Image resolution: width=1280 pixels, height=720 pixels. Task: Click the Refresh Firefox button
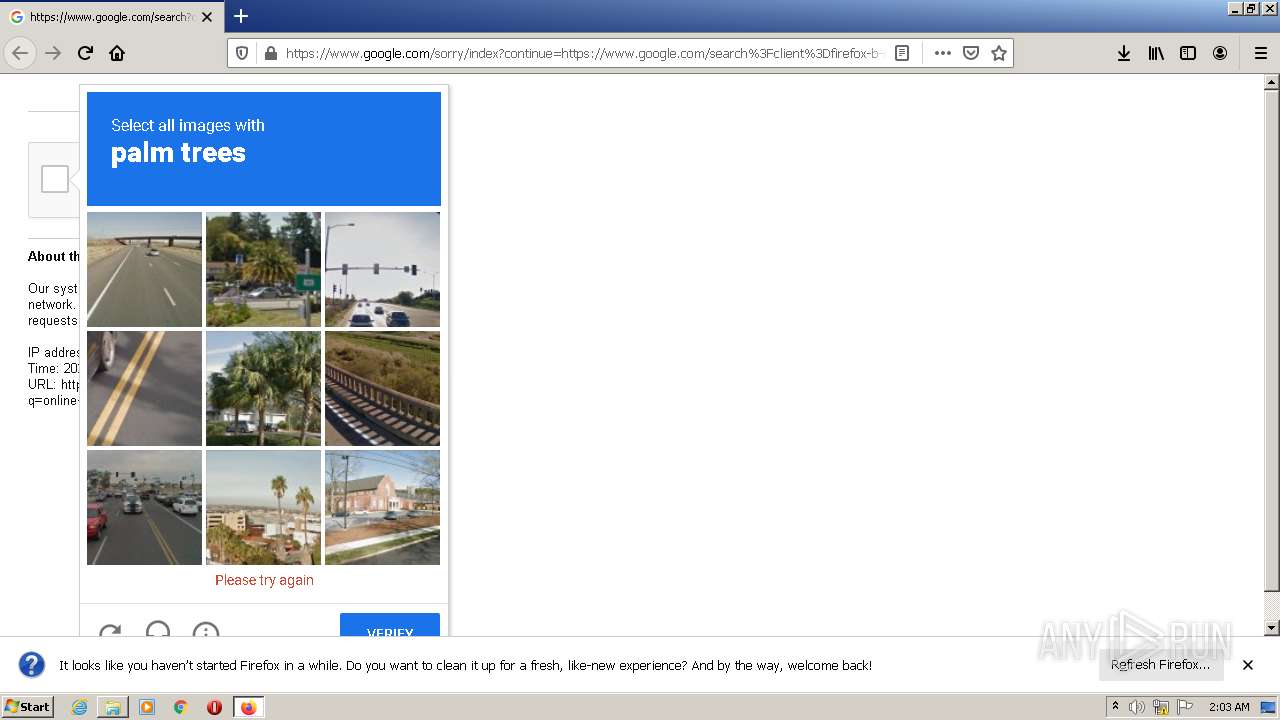(x=1160, y=665)
